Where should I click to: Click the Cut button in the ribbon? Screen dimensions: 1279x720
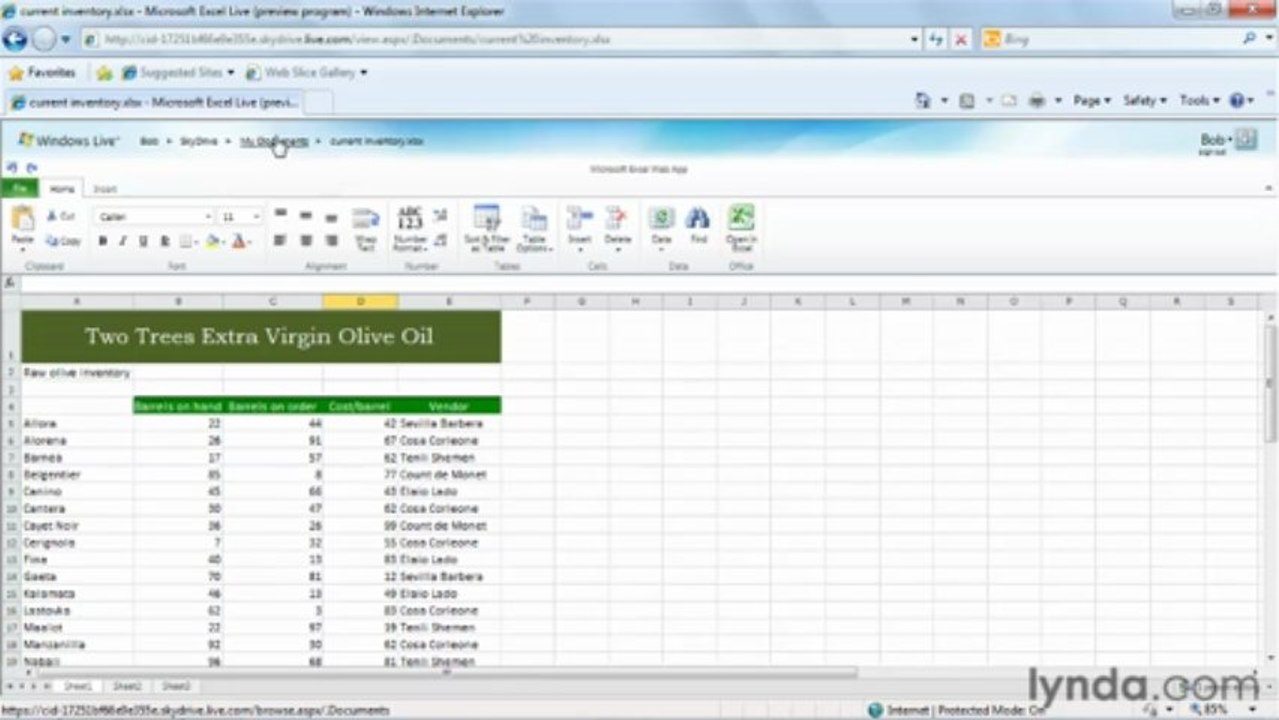pyautogui.click(x=61, y=216)
